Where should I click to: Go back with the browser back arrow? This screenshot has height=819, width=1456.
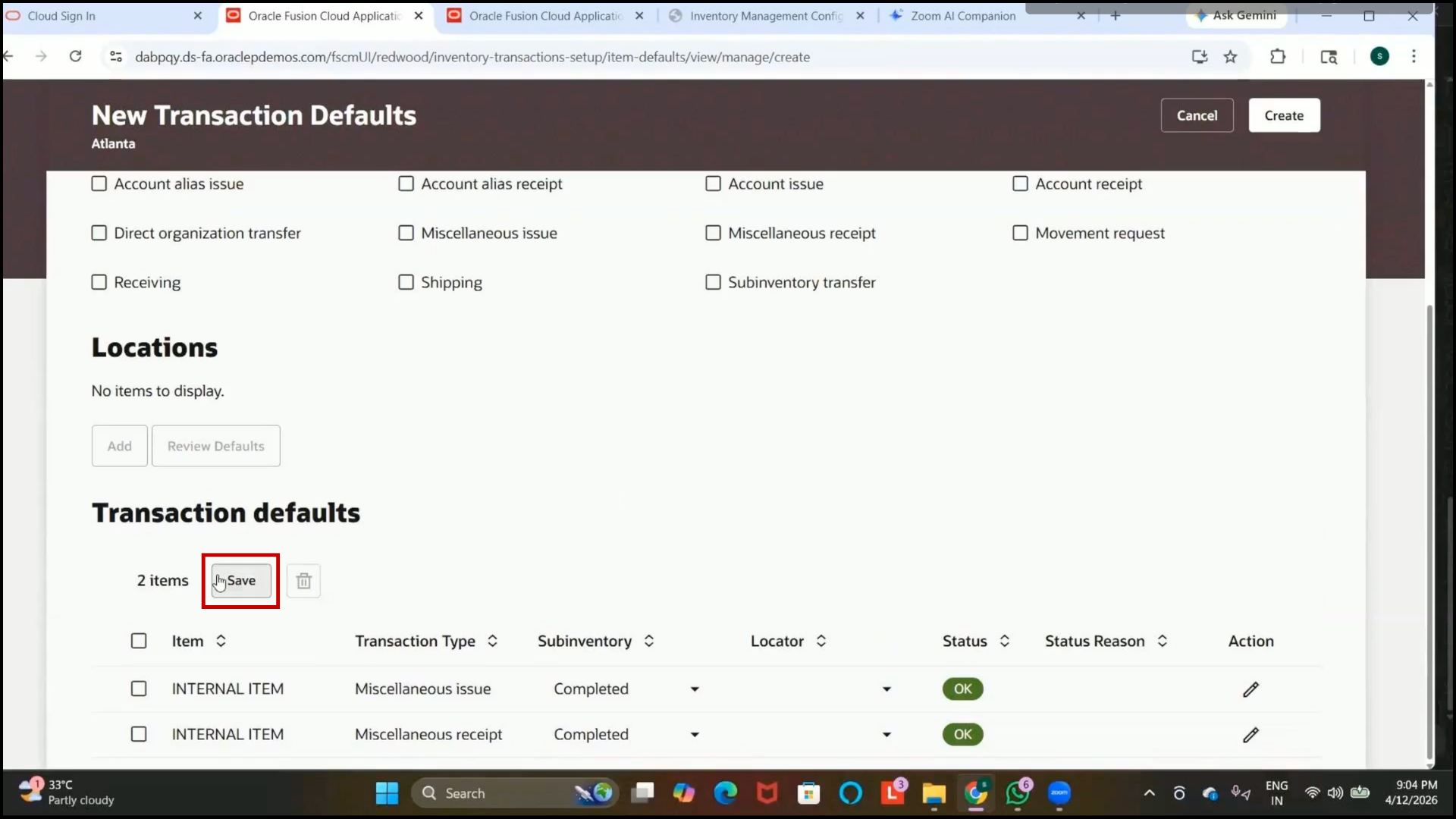tap(9, 56)
